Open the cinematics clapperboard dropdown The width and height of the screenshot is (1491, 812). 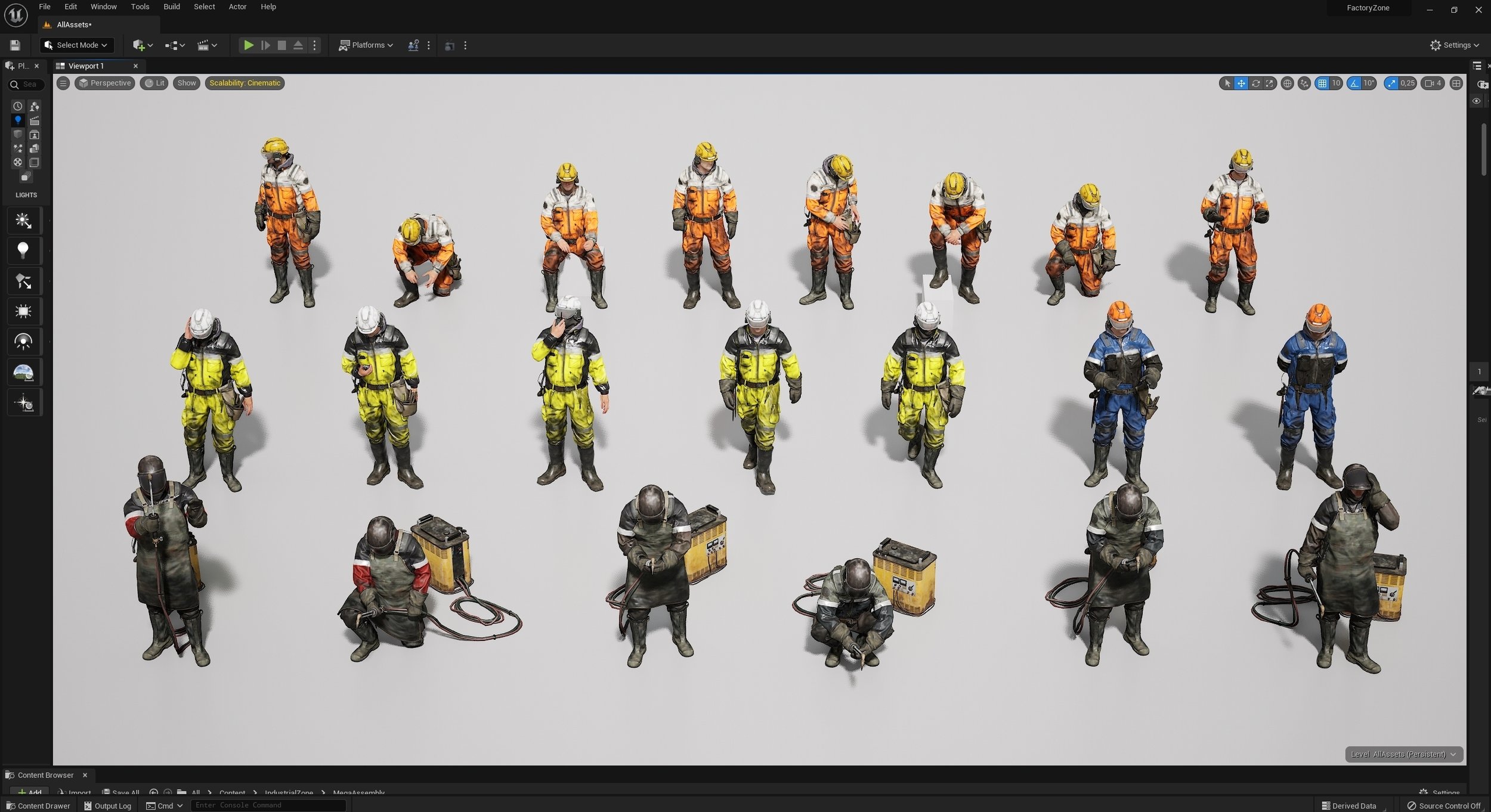click(x=207, y=45)
